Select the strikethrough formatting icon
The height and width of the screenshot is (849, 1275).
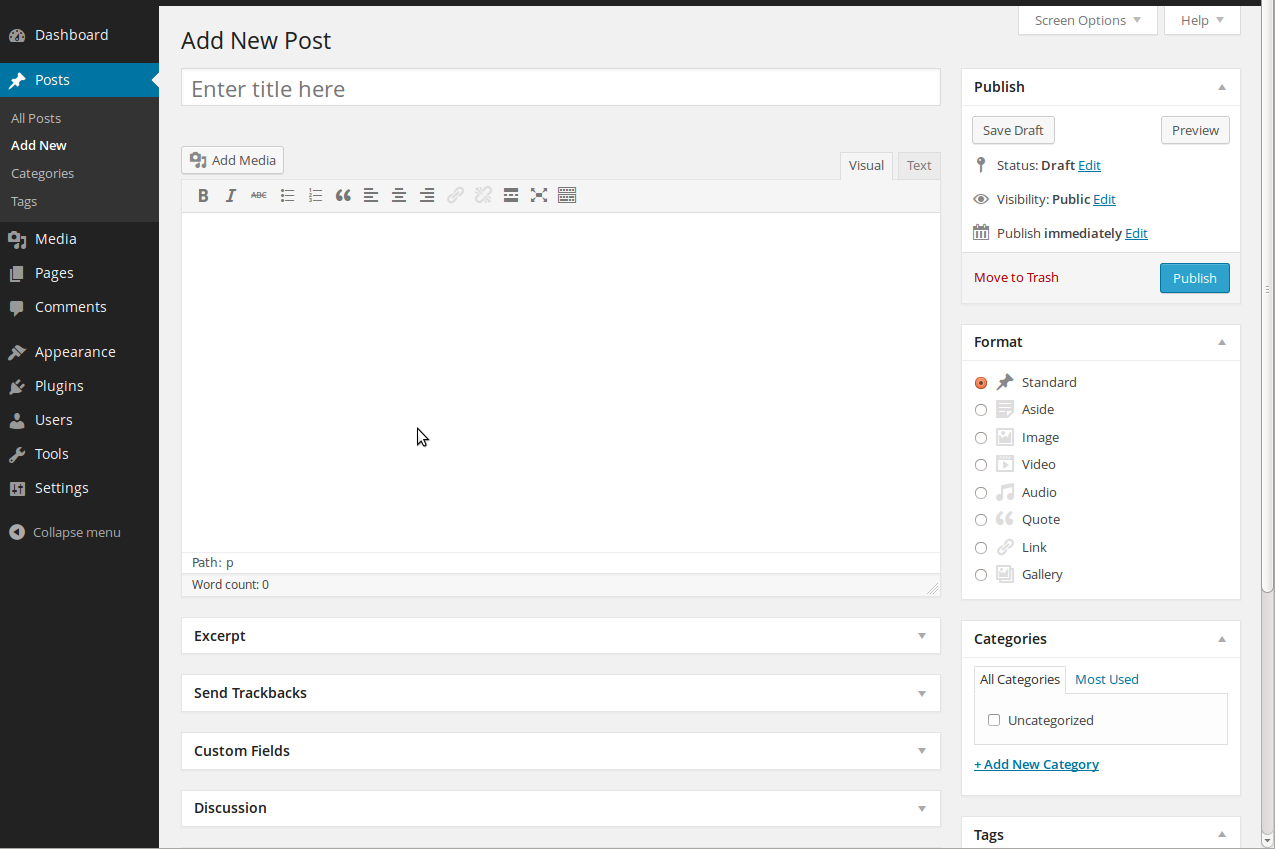tap(259, 195)
